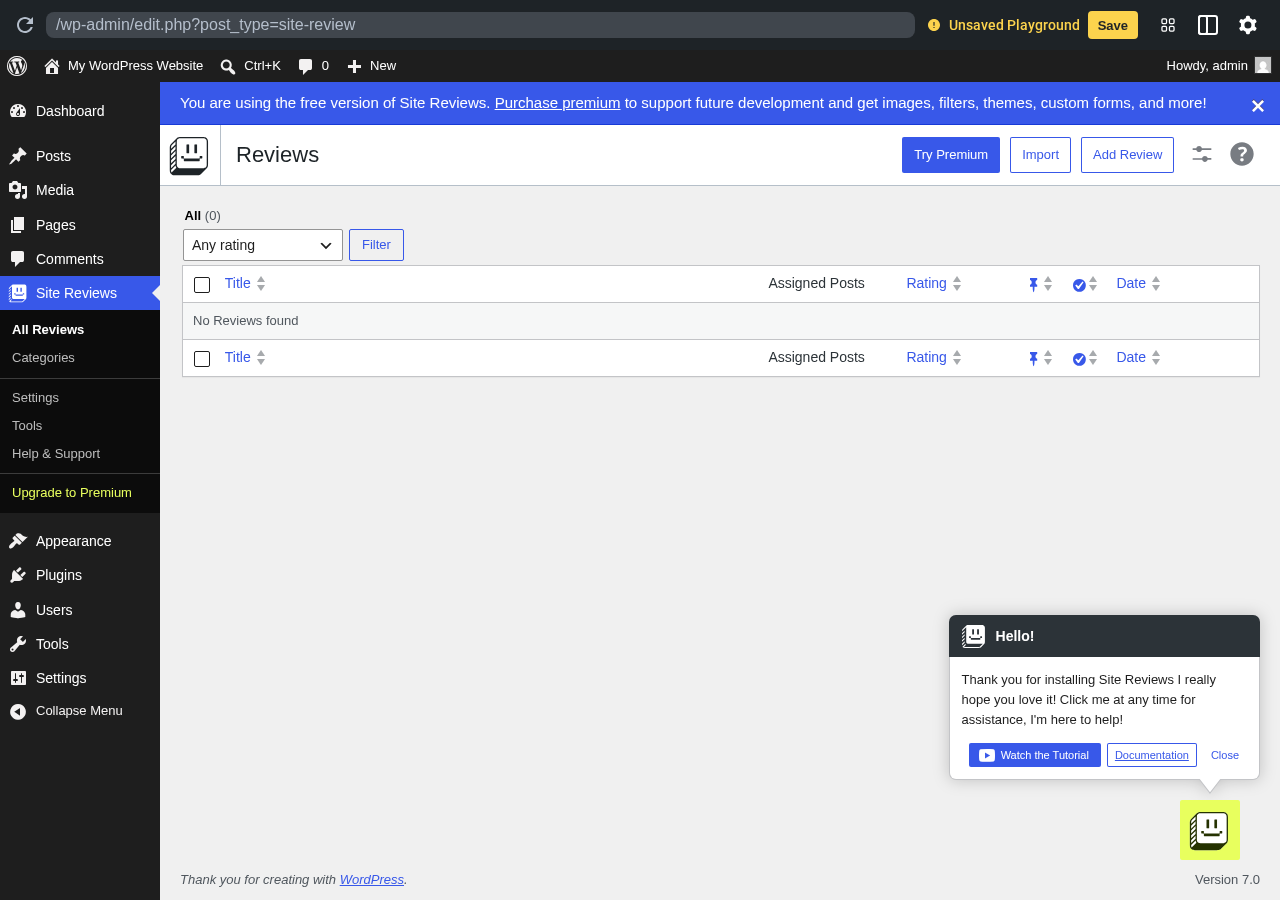
Task: Open Comments in sidebar
Action: [80, 259]
